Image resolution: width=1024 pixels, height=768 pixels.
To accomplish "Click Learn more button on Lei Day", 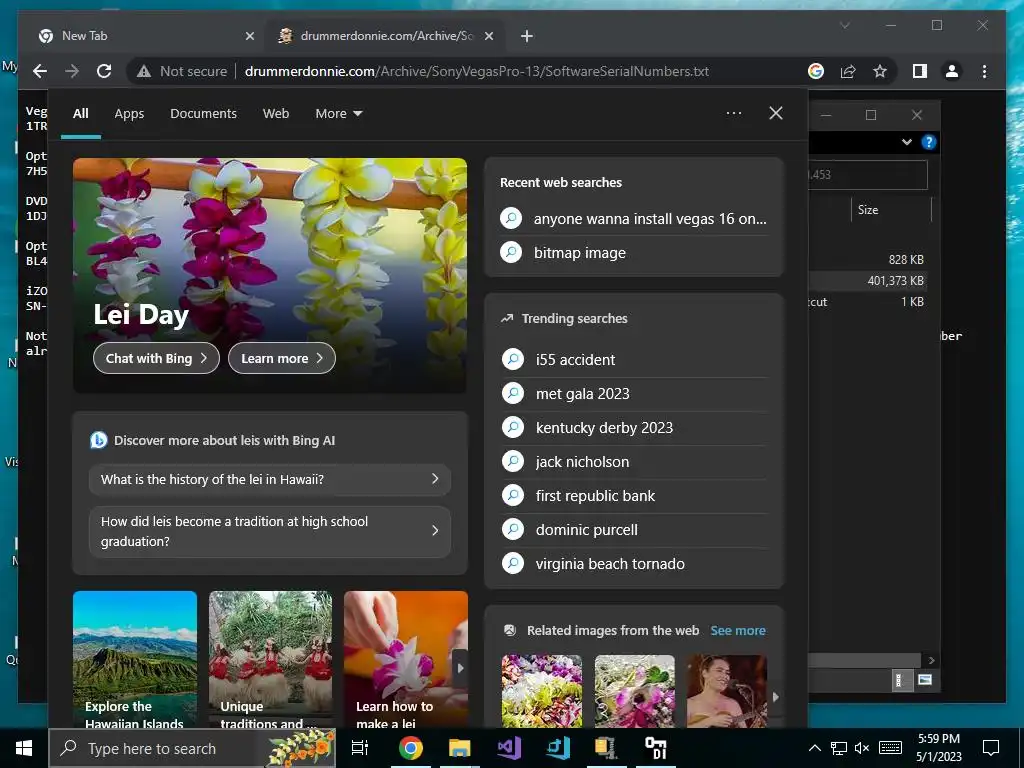I will (281, 358).
